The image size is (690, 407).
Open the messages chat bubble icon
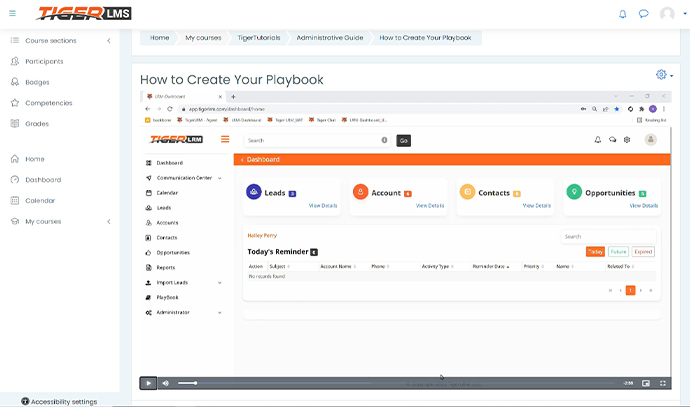[x=644, y=14]
